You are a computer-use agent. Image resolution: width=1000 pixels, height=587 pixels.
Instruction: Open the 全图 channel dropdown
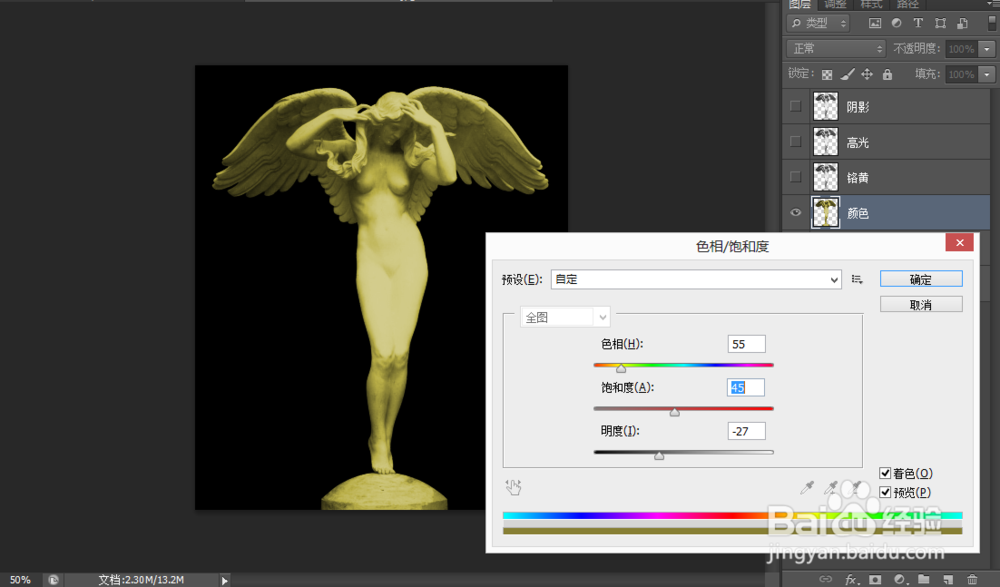(565, 317)
